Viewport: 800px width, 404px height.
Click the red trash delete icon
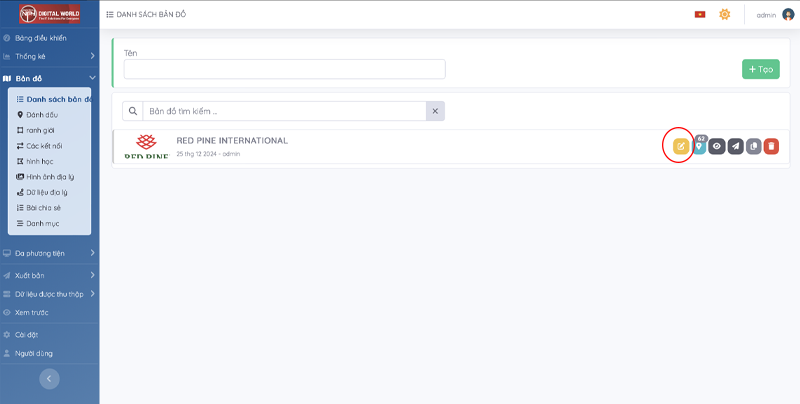[x=771, y=147]
